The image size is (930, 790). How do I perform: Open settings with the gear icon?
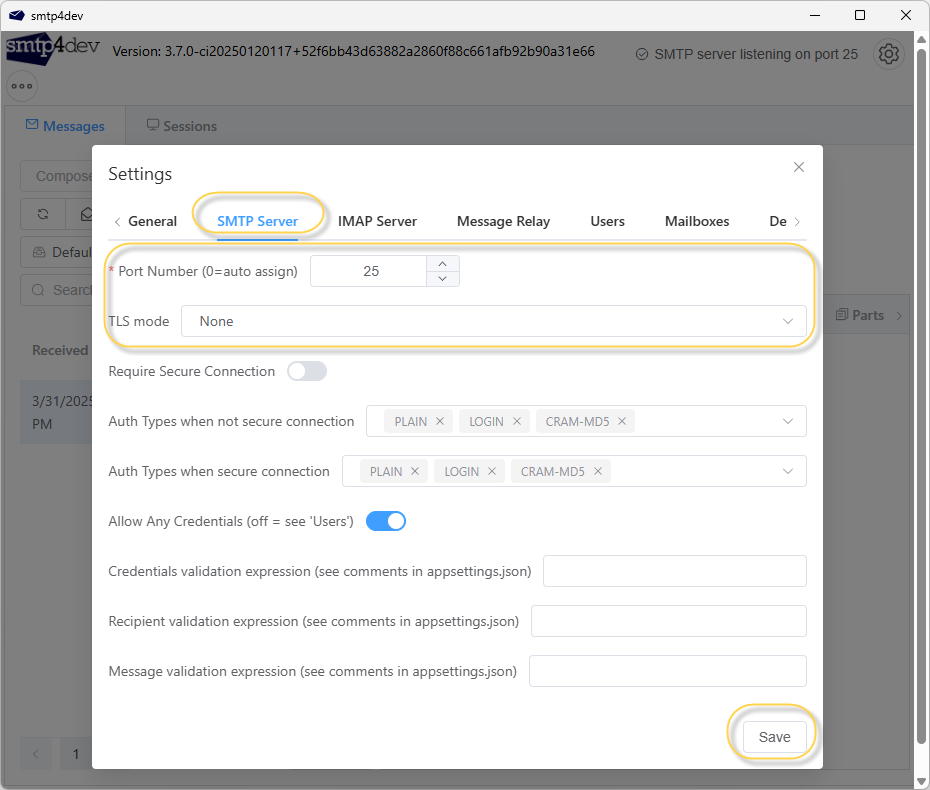(888, 54)
